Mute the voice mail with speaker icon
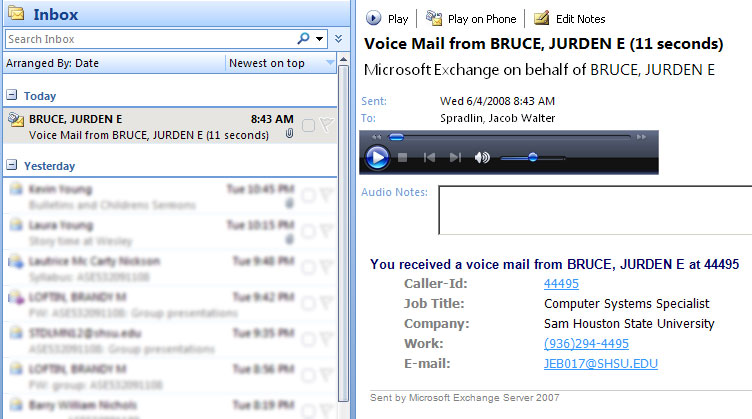 click(482, 157)
